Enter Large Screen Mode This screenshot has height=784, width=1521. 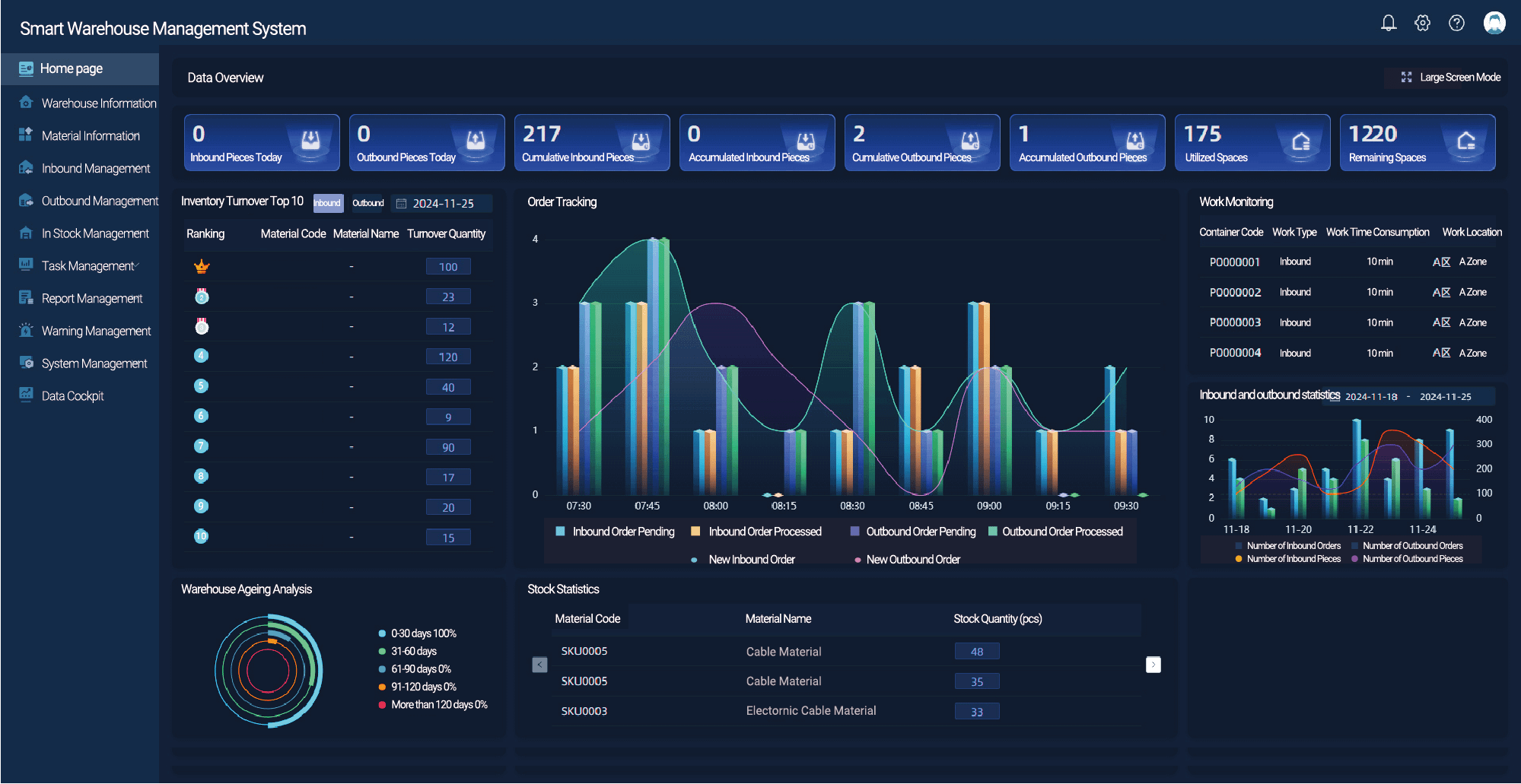pos(1451,78)
